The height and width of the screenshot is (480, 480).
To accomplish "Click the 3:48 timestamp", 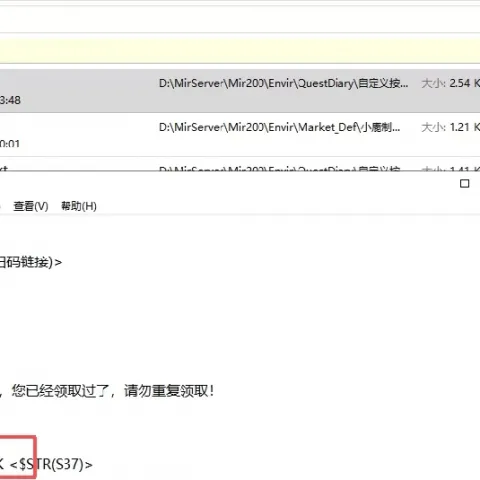I will [10, 100].
